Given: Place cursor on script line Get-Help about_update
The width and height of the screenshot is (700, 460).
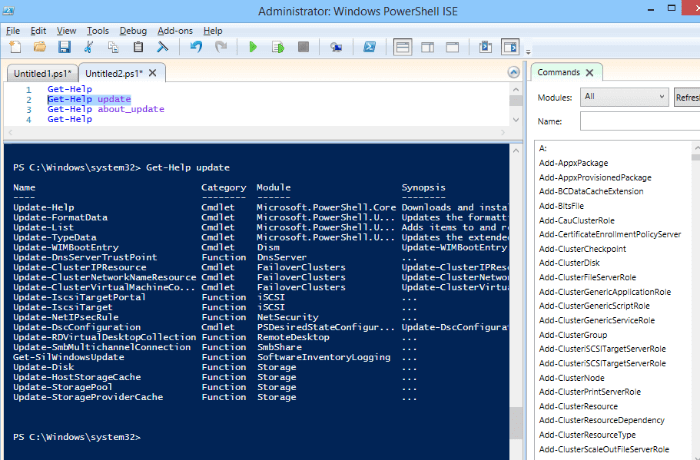Looking at the screenshot, I should click(106, 109).
